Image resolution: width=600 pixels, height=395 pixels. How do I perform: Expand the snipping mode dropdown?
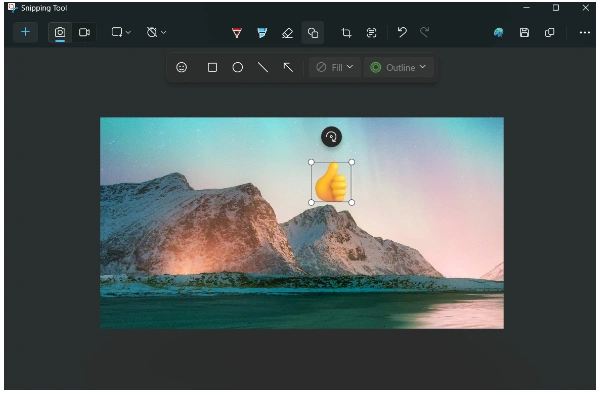(121, 33)
